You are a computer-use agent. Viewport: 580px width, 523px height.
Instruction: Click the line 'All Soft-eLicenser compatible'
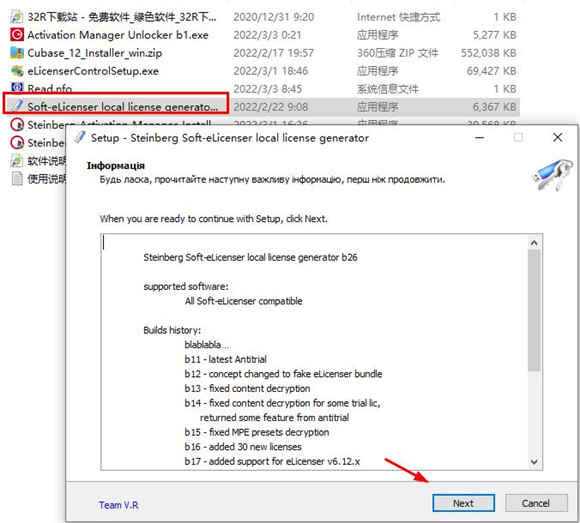[x=243, y=301]
